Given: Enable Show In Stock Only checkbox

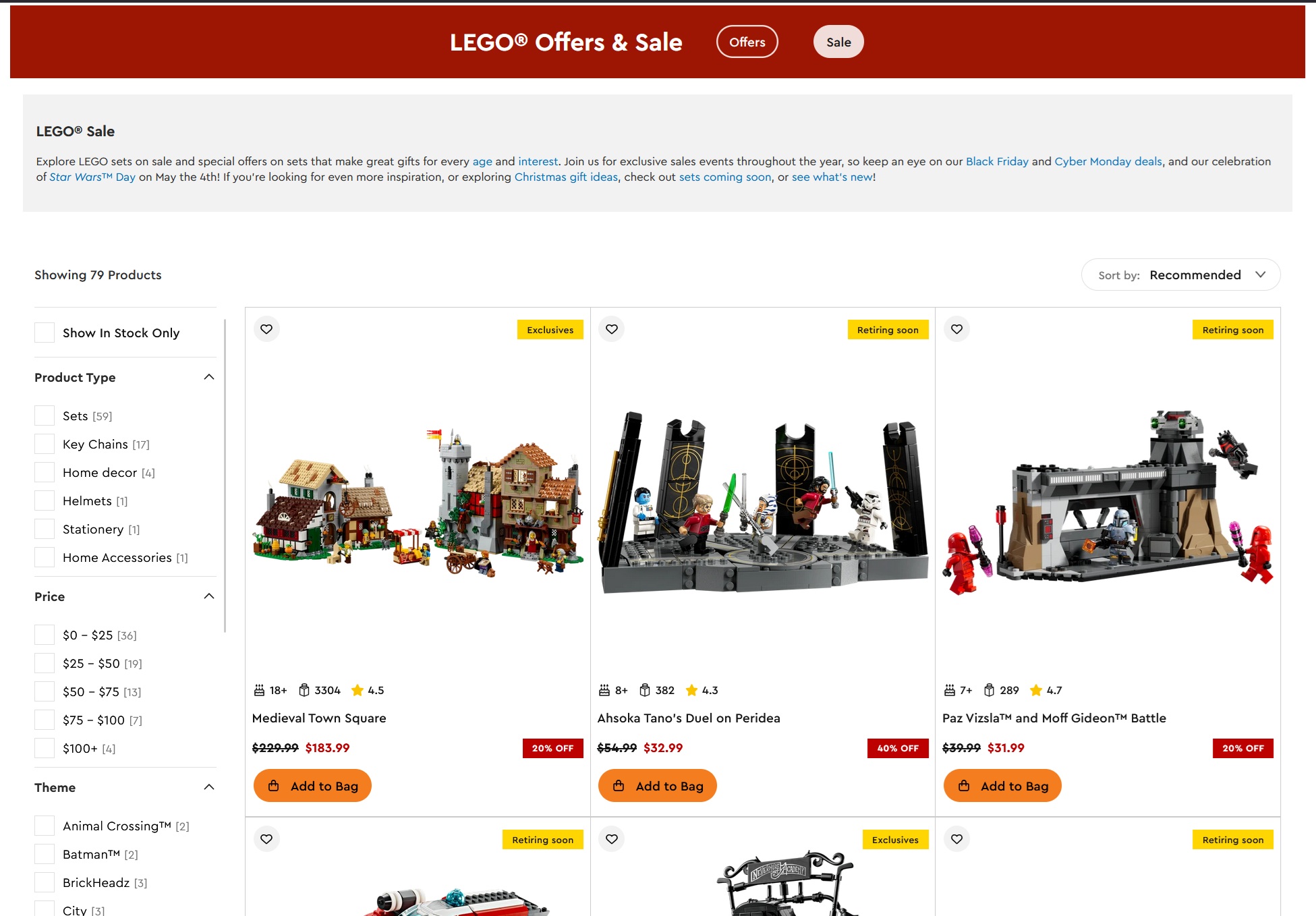Looking at the screenshot, I should point(45,333).
